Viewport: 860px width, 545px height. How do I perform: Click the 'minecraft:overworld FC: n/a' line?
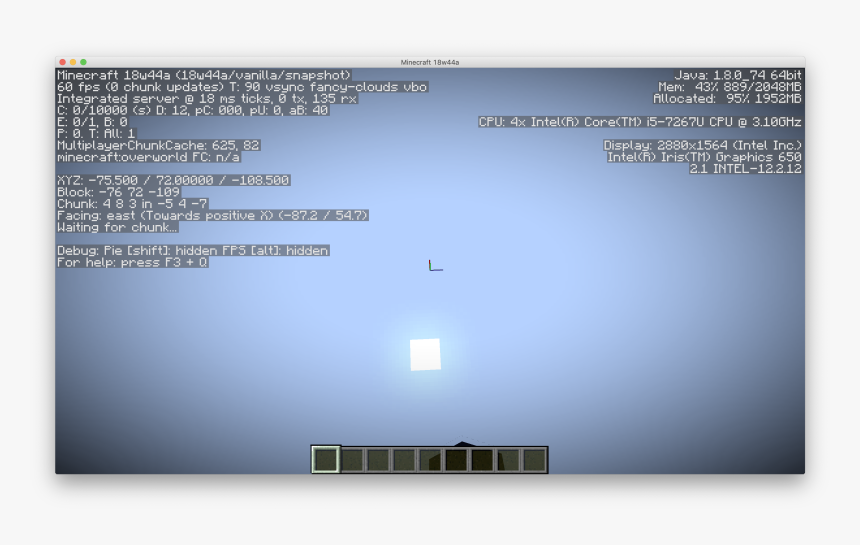click(148, 157)
